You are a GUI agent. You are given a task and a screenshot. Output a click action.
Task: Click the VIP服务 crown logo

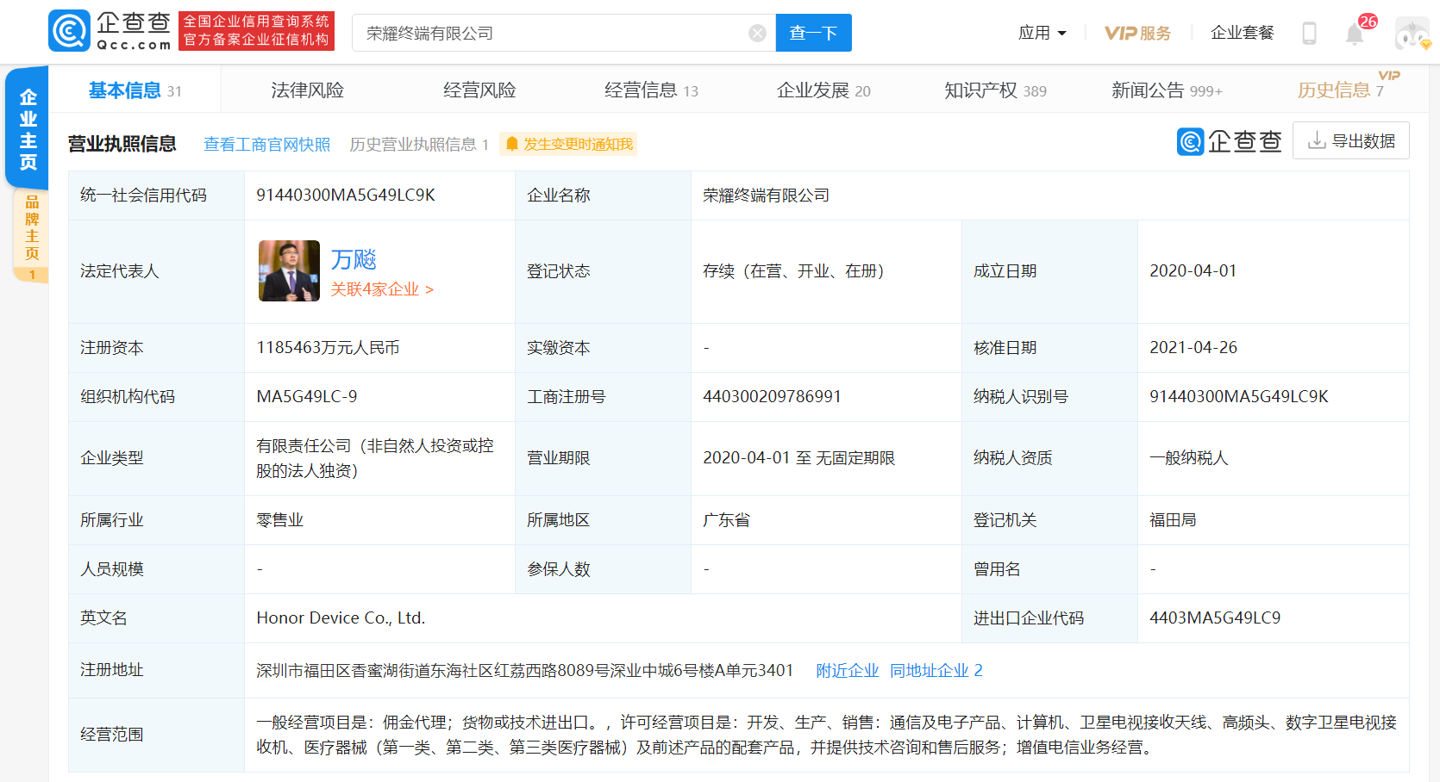(1137, 33)
